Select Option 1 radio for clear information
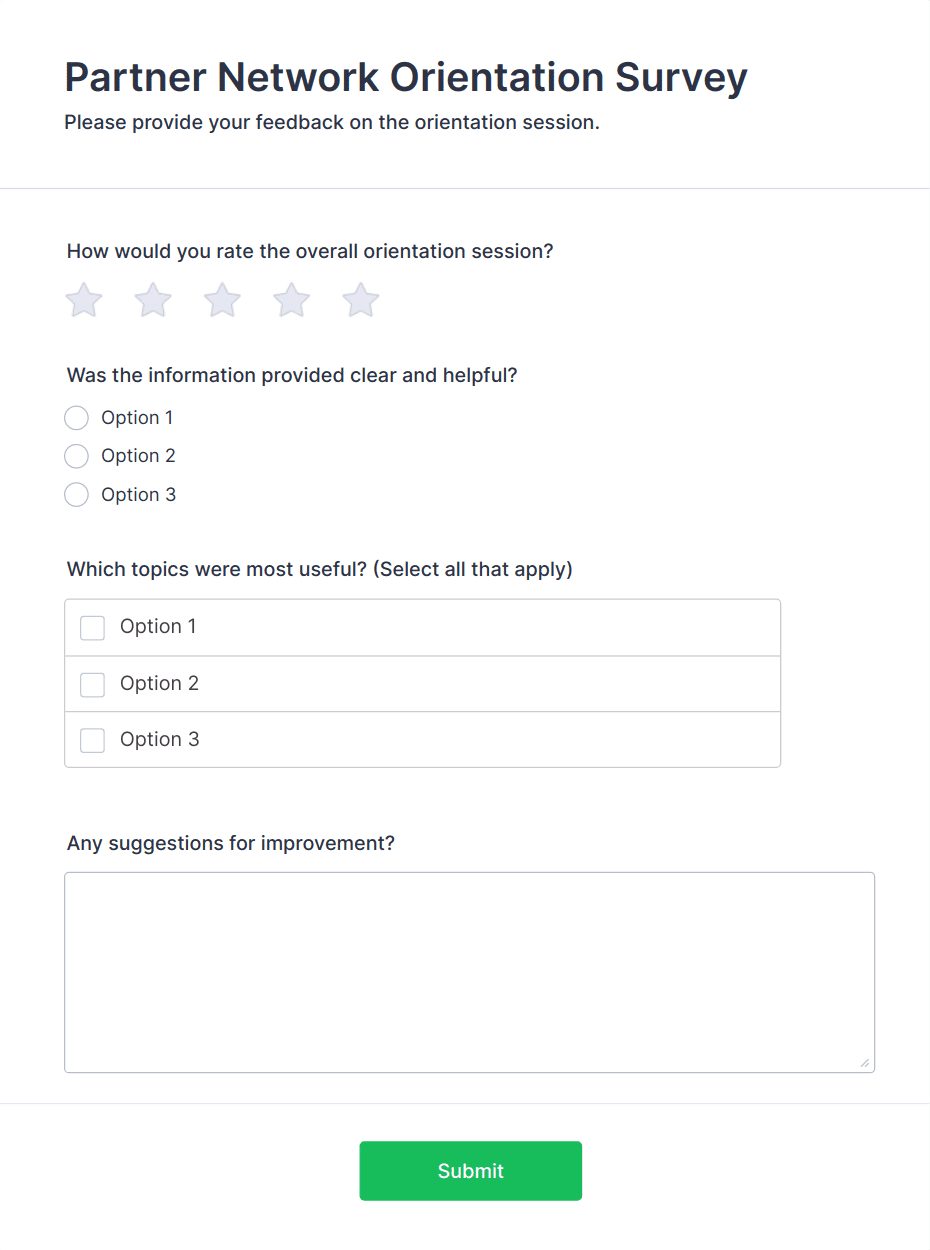The image size is (930, 1250). click(77, 418)
